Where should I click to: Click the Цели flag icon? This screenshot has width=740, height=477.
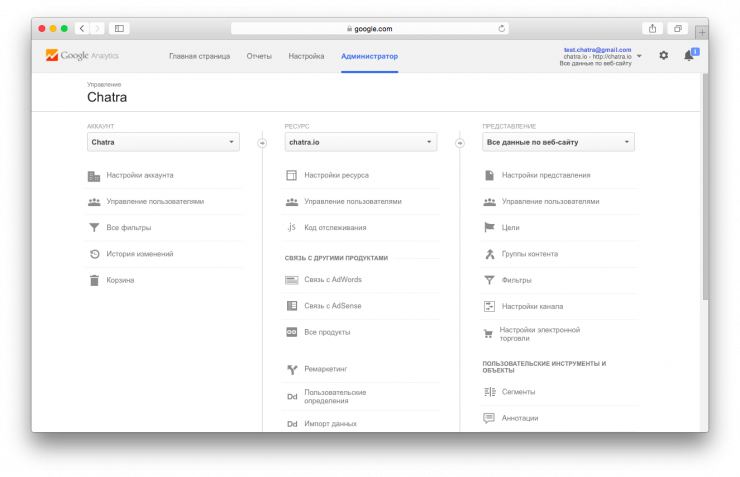click(489, 228)
